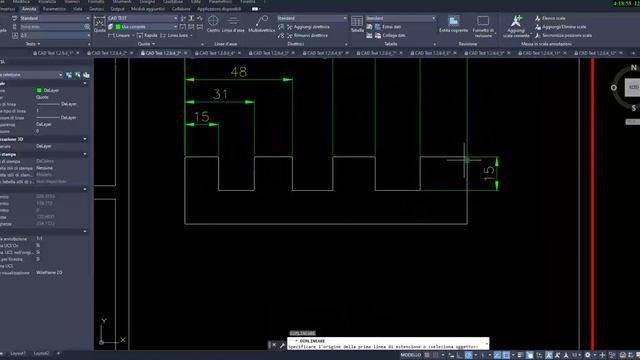Activate the Linea base dimension tool
Viewport: 640px width, 360px height.
tap(174, 36)
